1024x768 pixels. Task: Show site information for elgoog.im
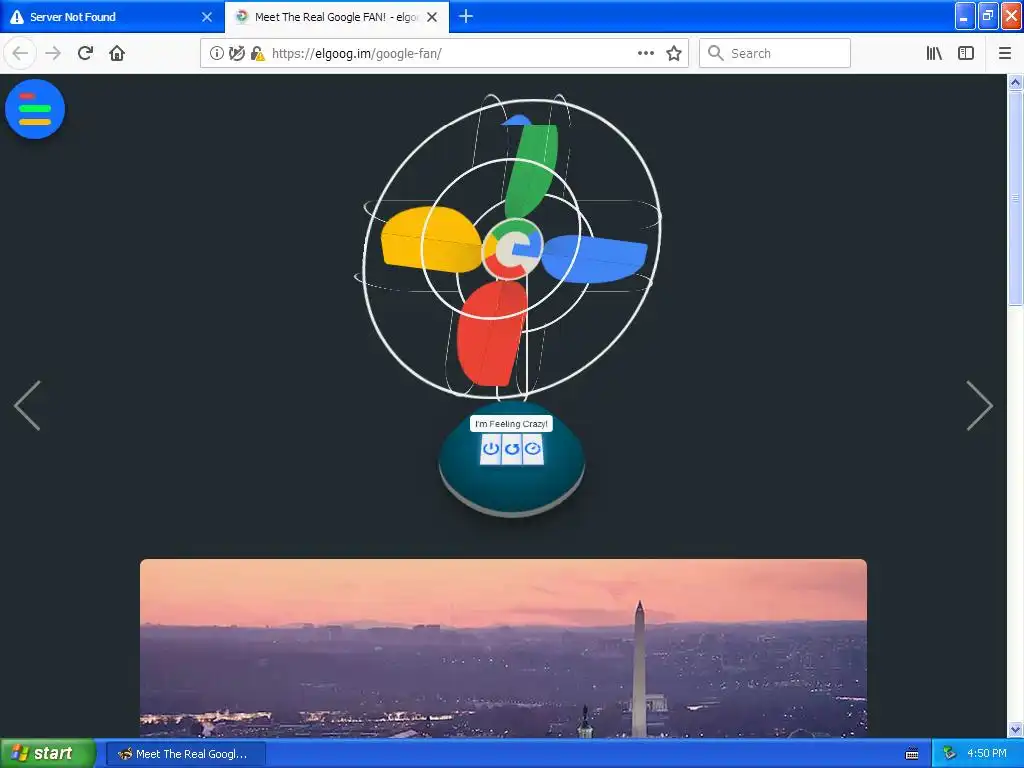[216, 54]
